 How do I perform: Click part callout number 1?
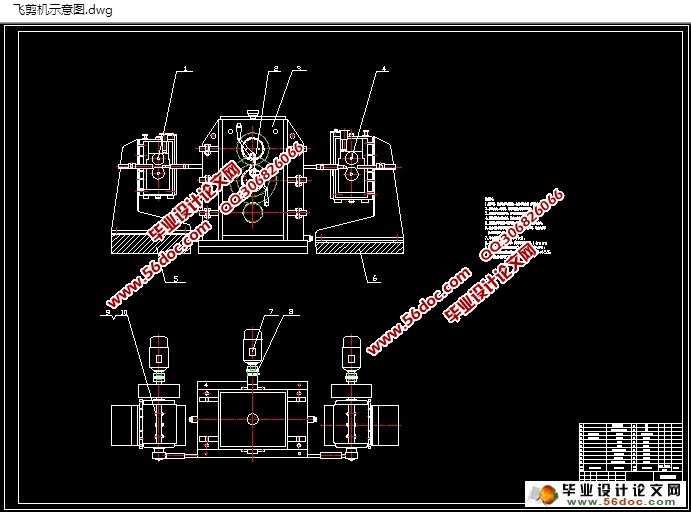(184, 69)
